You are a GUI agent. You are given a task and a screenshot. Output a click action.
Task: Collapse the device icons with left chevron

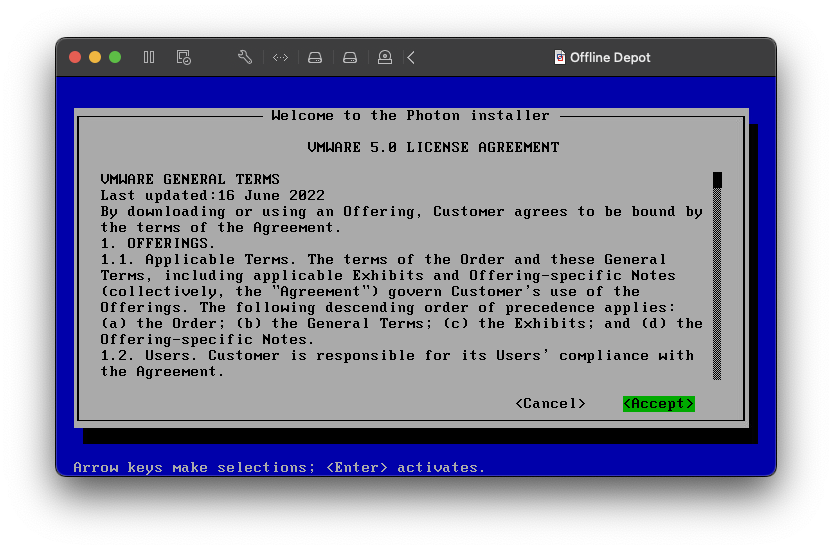point(411,57)
